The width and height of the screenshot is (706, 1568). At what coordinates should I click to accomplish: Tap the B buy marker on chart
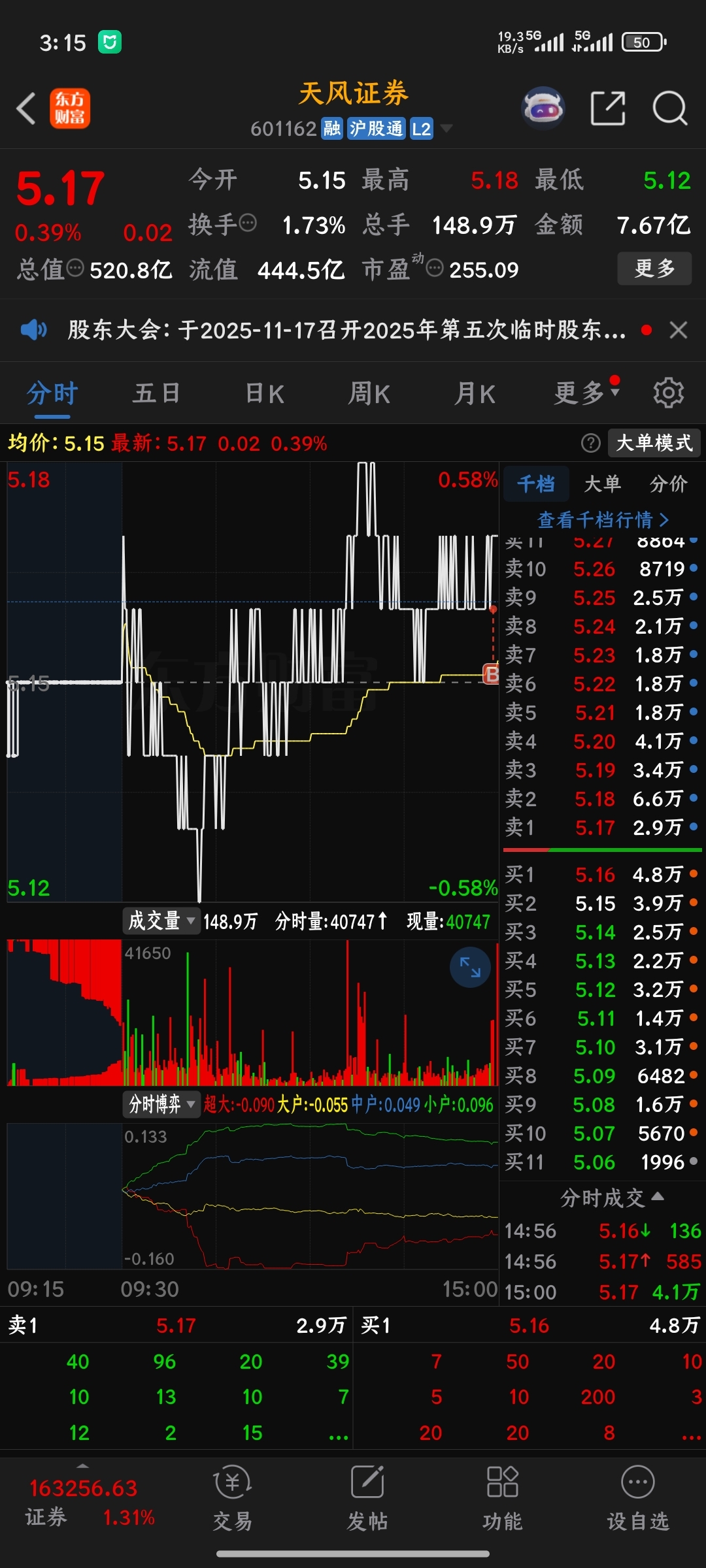coord(491,674)
